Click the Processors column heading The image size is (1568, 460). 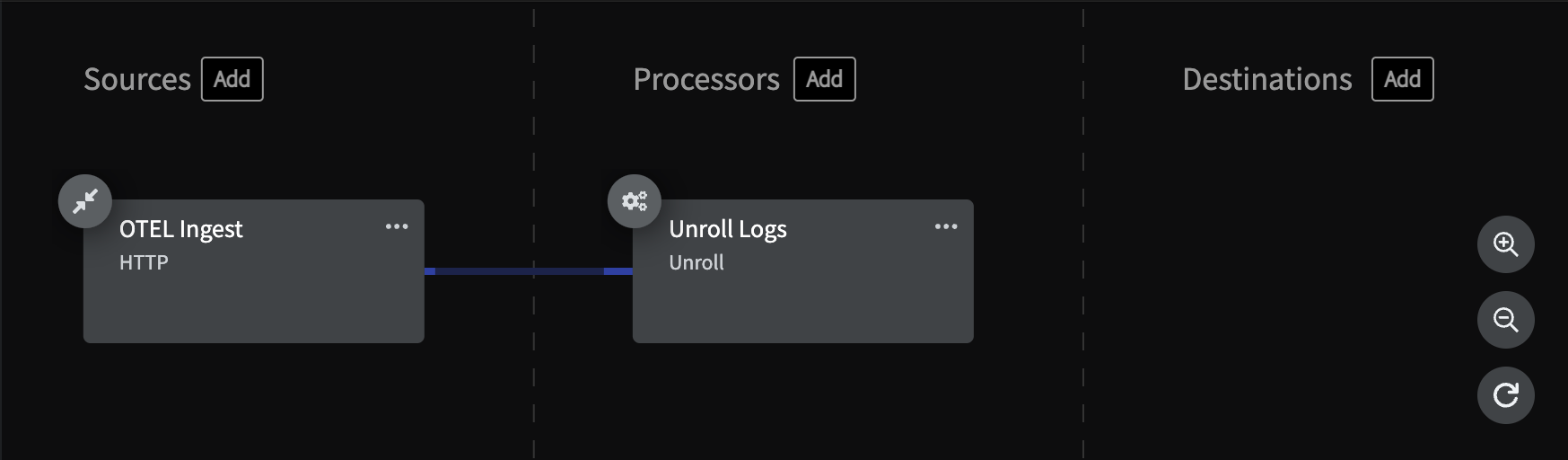click(x=706, y=79)
